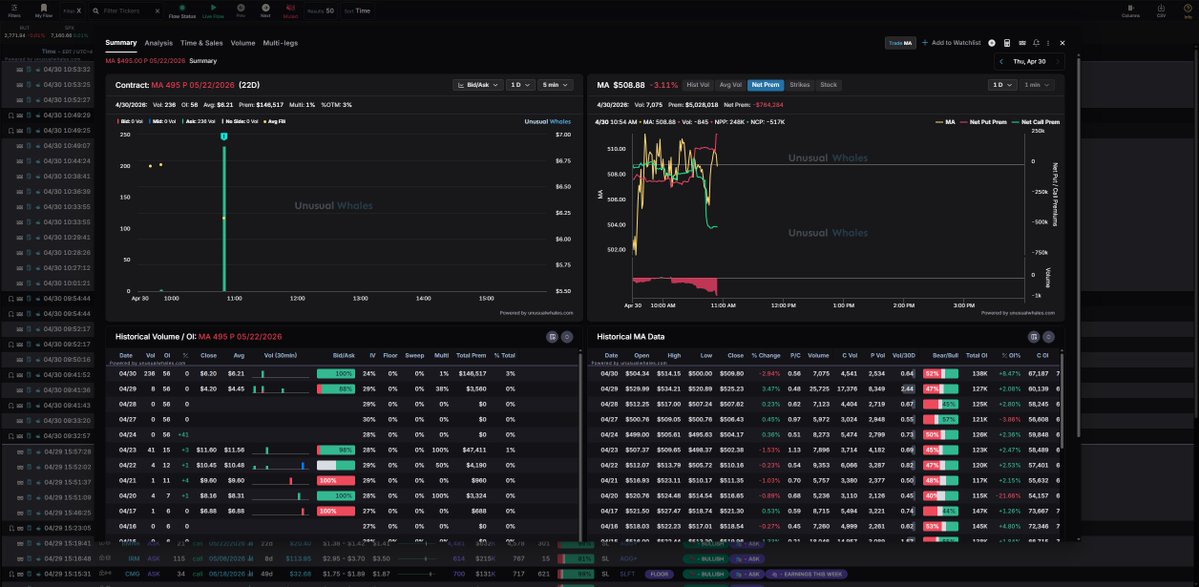Open the Bid/Ask chart type dropdown
Image resolution: width=1199 pixels, height=587 pixels.
[x=477, y=85]
